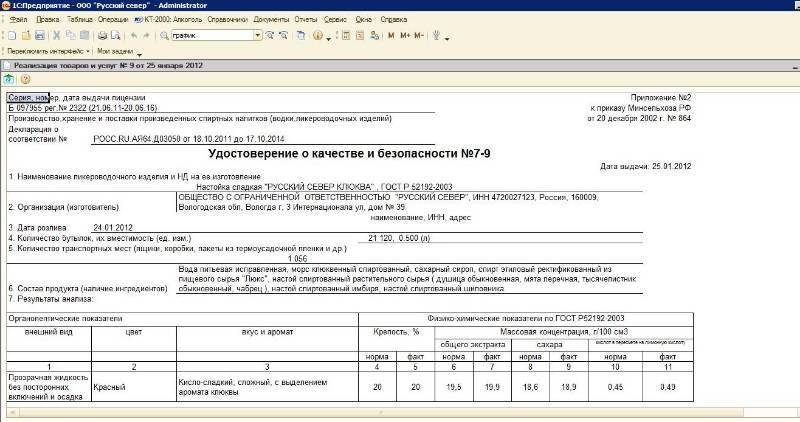The image size is (800, 422).
Task: Click the Undo arrow icon
Action: pyautogui.click(x=133, y=35)
